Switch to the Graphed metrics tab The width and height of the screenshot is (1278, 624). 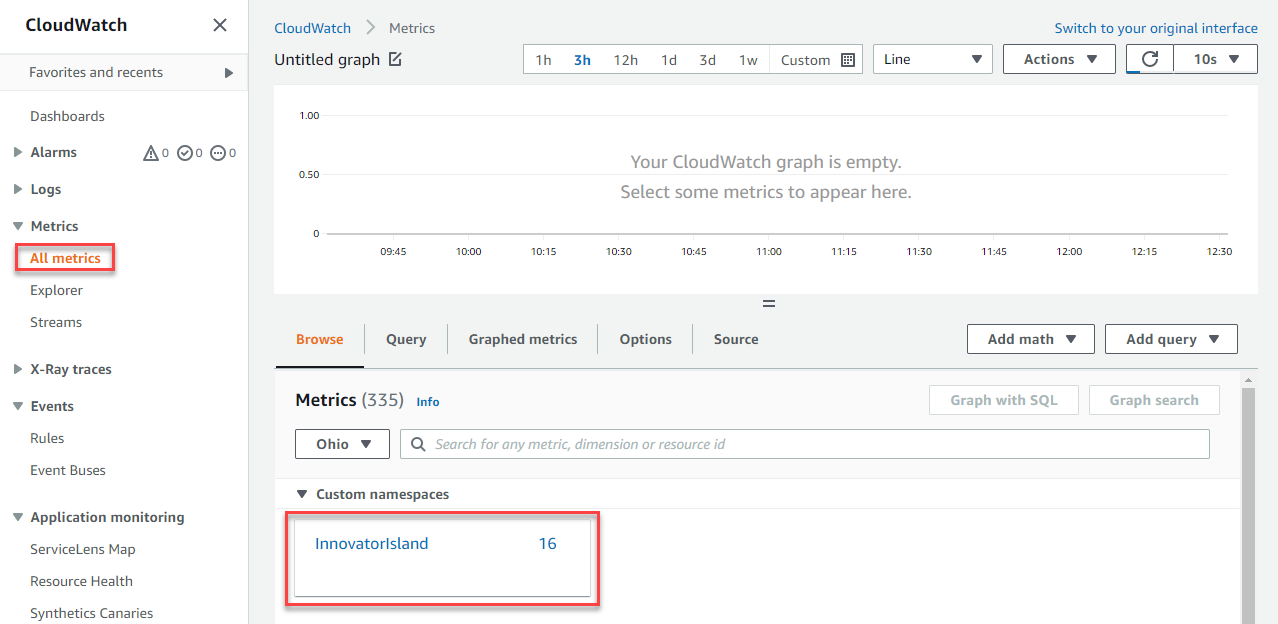tap(523, 339)
